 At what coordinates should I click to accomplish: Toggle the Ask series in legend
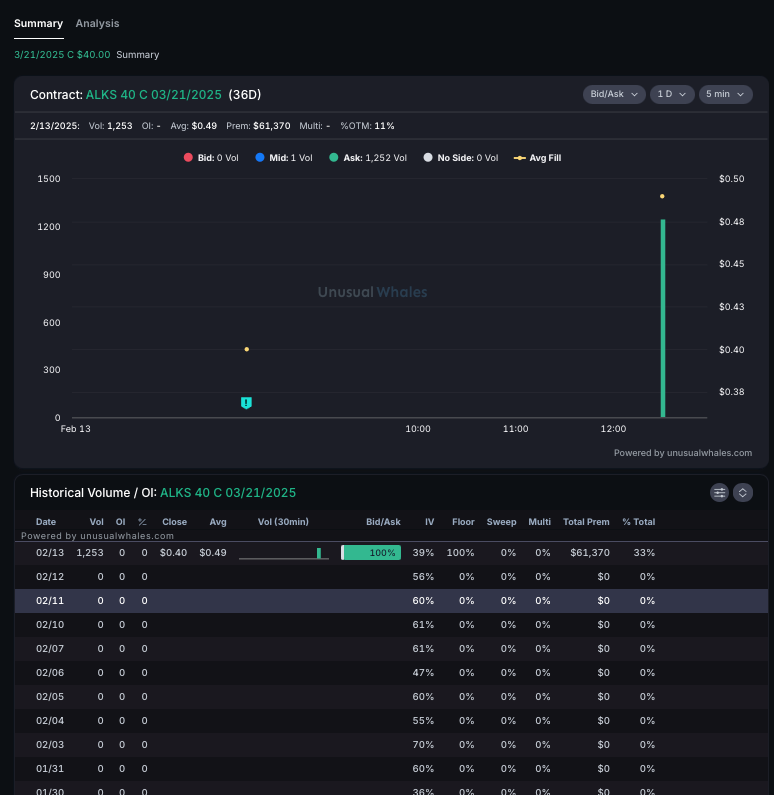click(368, 158)
